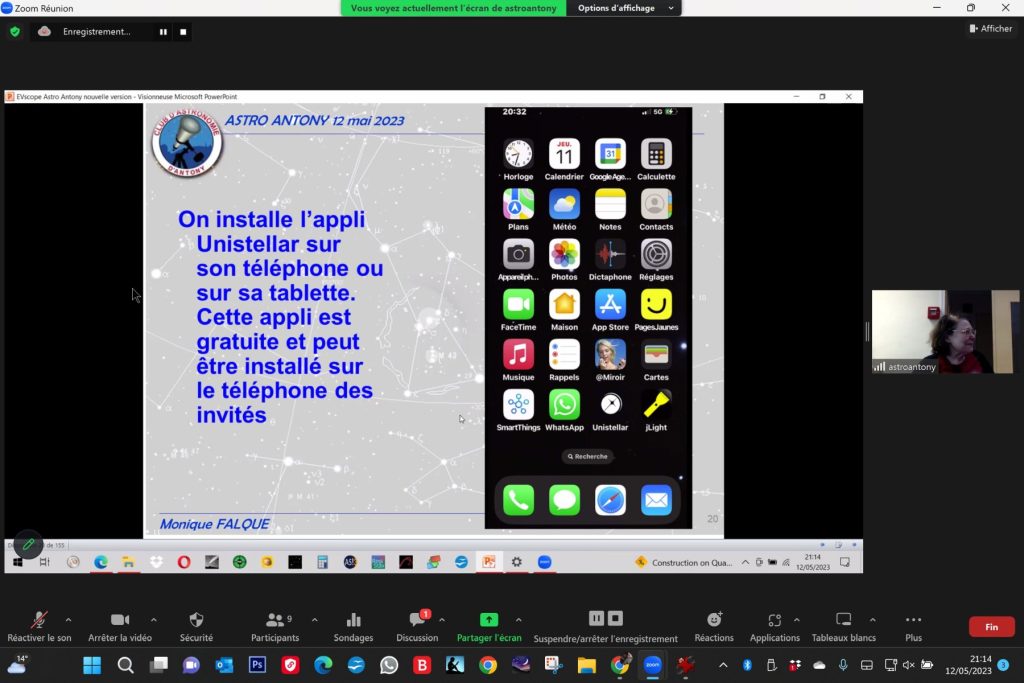Open Windows taskbar Search
The height and width of the screenshot is (683, 1024).
click(x=125, y=665)
